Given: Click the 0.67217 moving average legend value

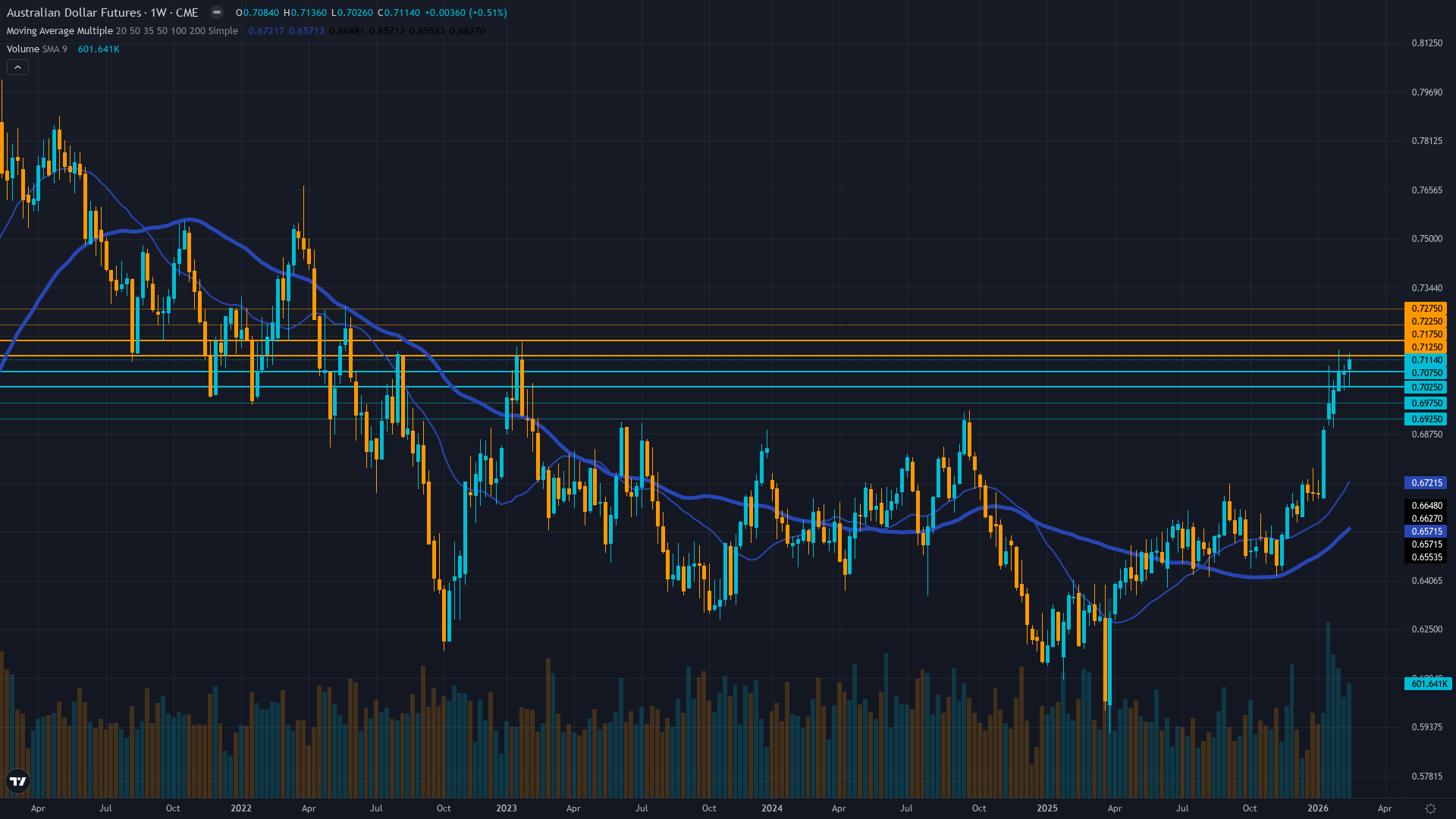Looking at the screenshot, I should pyautogui.click(x=266, y=31).
